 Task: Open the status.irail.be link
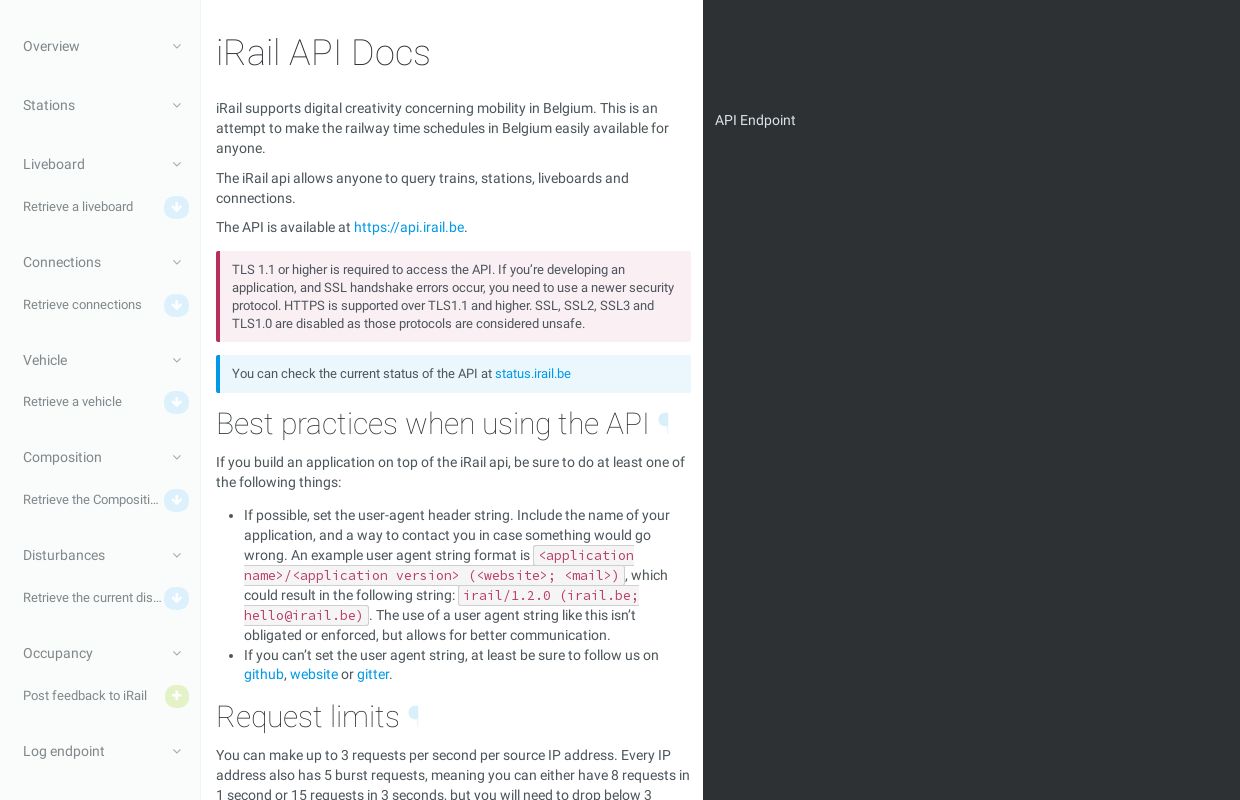533,374
